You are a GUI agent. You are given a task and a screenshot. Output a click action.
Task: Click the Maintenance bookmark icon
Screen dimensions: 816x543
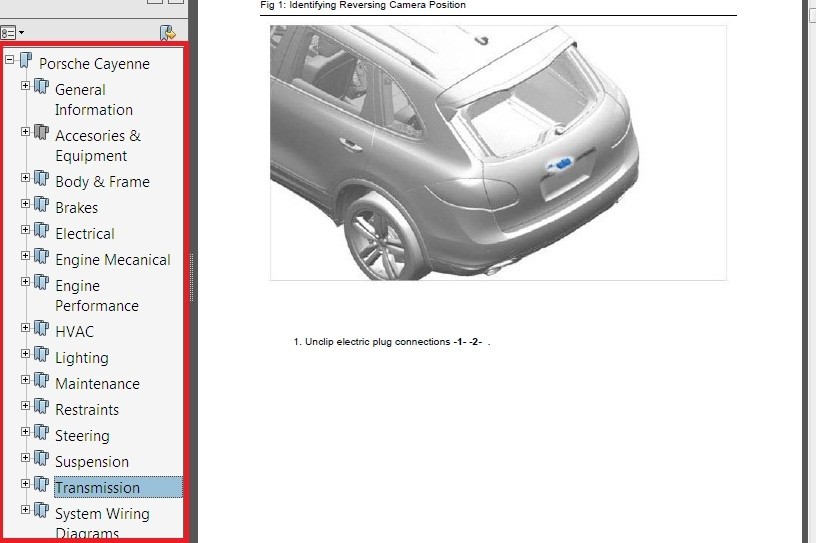click(42, 380)
